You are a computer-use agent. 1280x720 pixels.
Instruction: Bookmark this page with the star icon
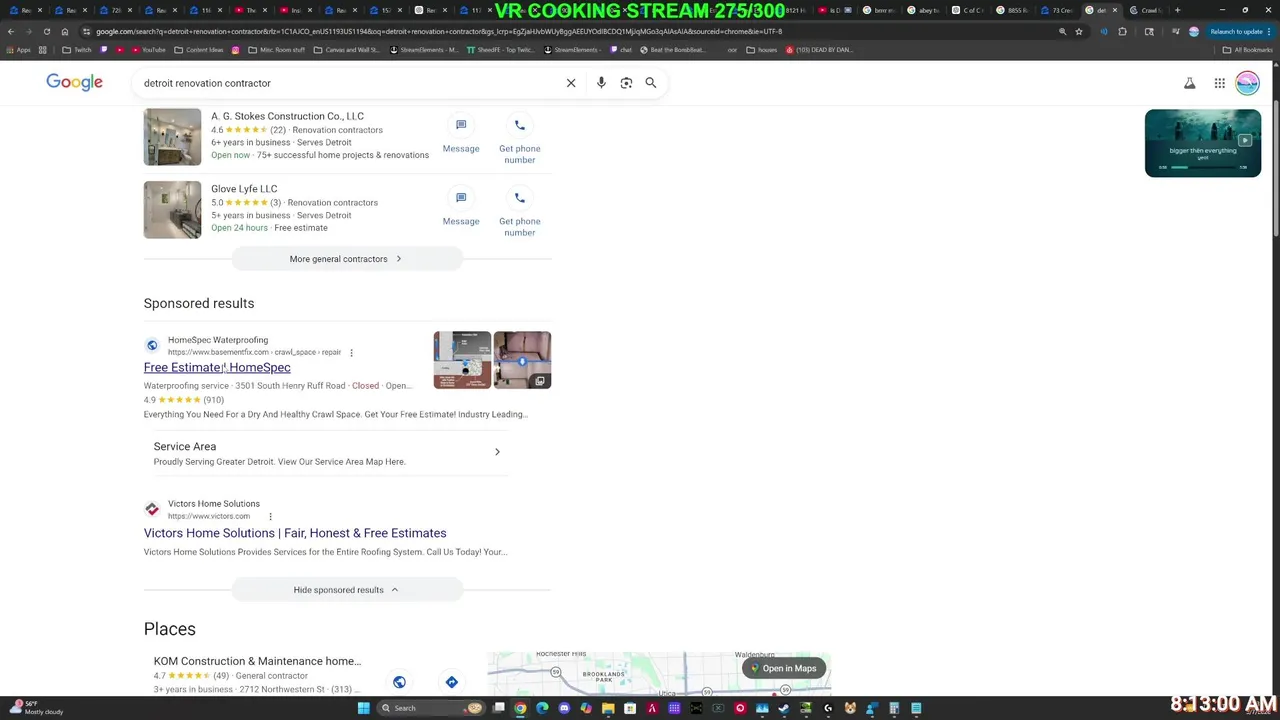point(1079,31)
